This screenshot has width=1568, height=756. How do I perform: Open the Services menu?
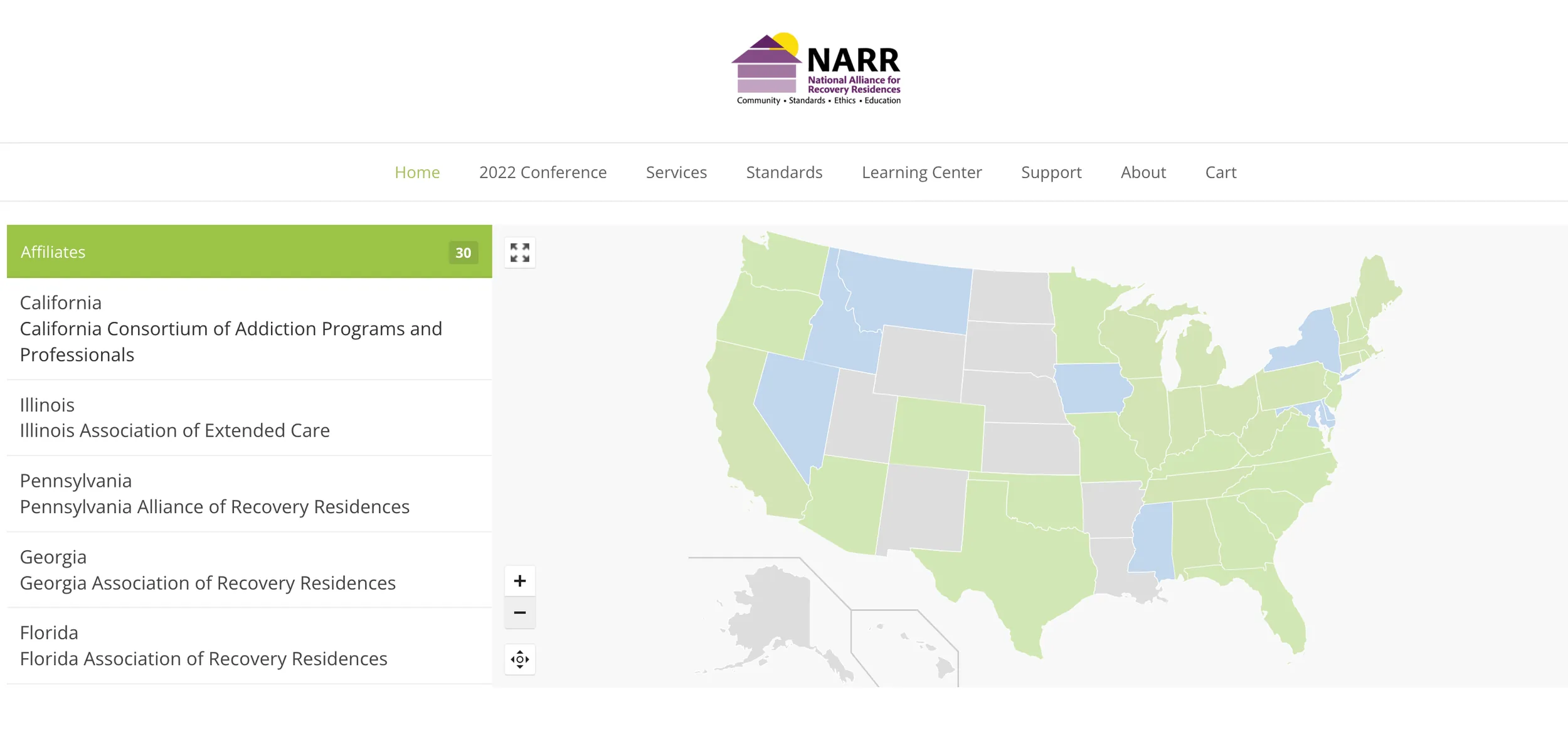click(x=676, y=172)
